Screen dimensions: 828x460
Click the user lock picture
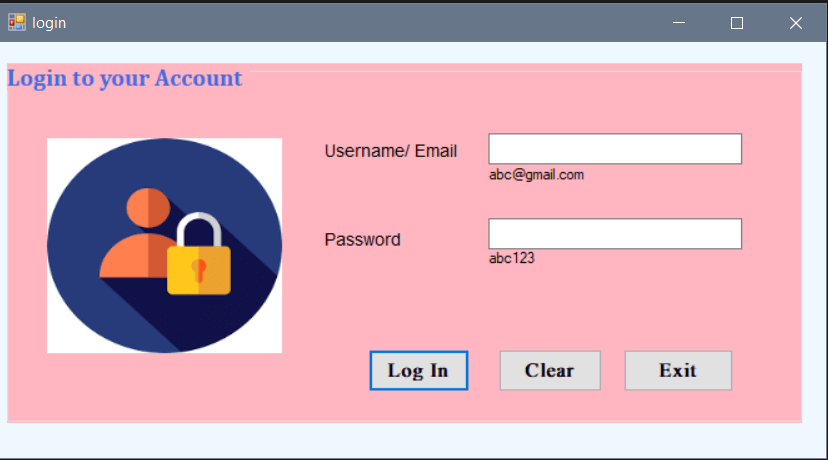click(x=164, y=246)
